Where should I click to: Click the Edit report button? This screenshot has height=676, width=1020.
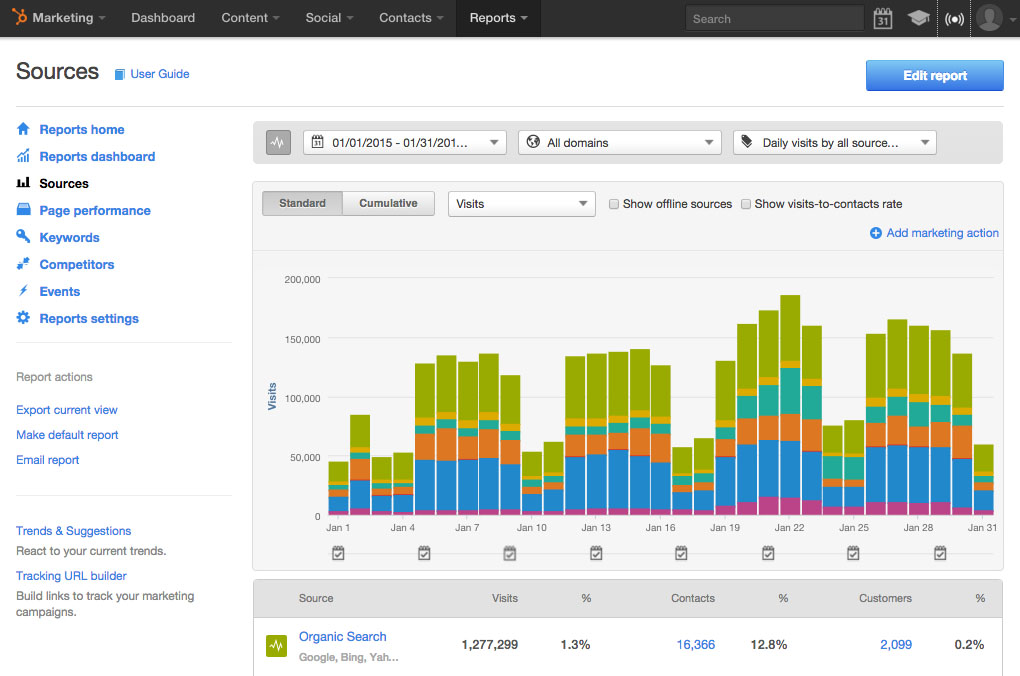click(x=934, y=76)
